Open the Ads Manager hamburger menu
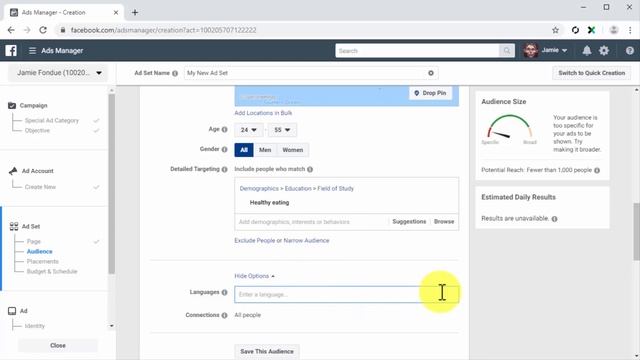Screen dimensions: 640x360 tap(32, 51)
